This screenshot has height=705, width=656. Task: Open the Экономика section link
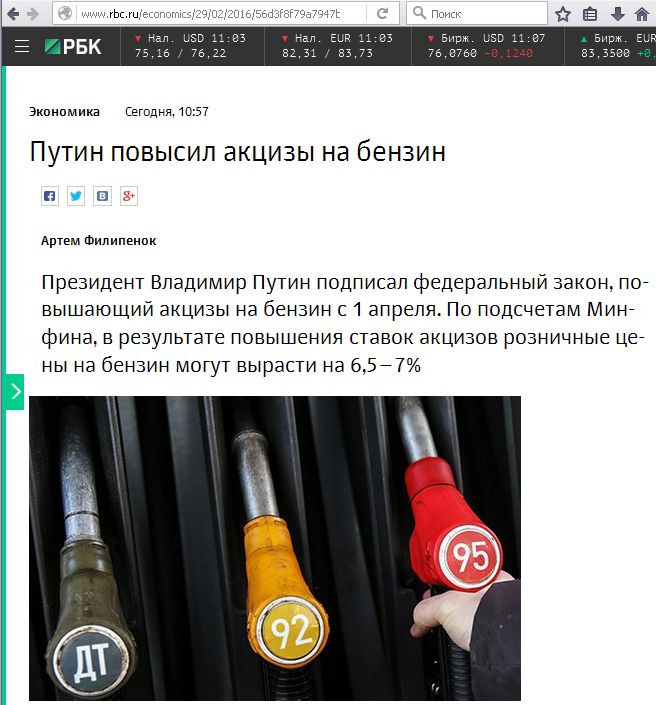[64, 112]
